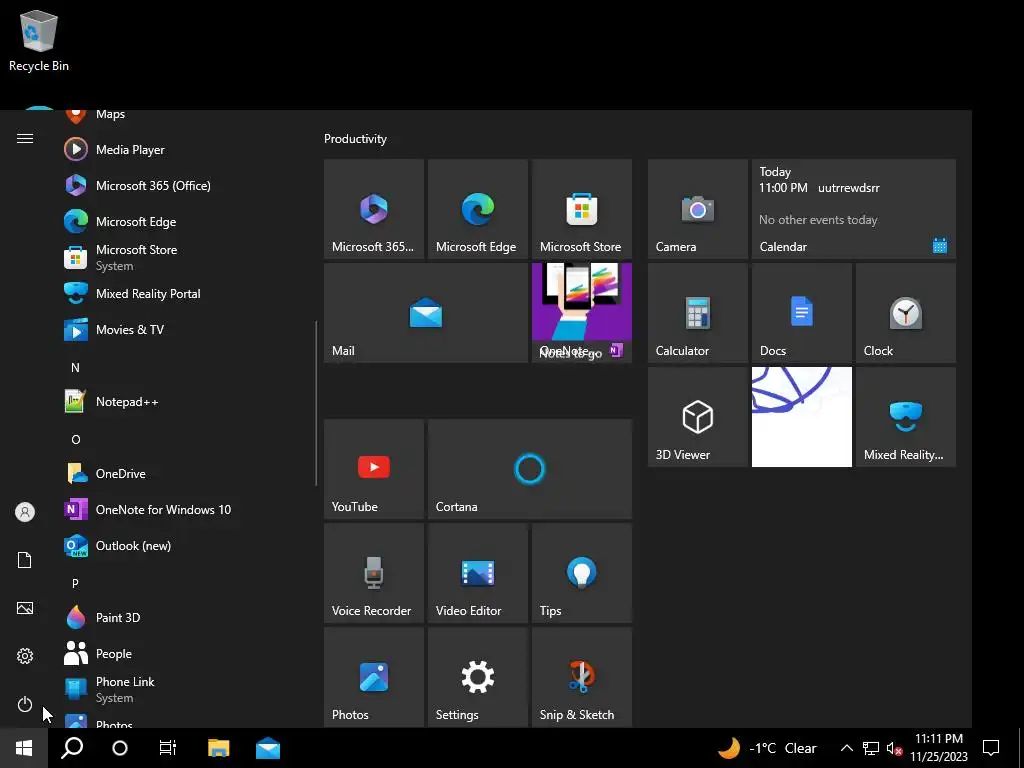Click the app list scrollbar
The image size is (1024, 768).
[x=316, y=403]
